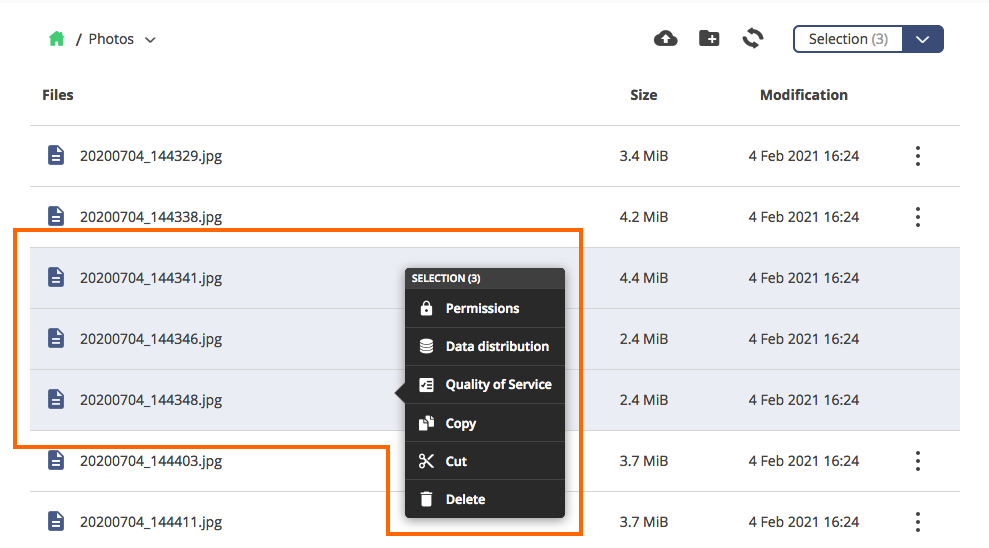Click modification date of 20200704_144329.jpg
Screen dimensions: 989x548
(804, 156)
